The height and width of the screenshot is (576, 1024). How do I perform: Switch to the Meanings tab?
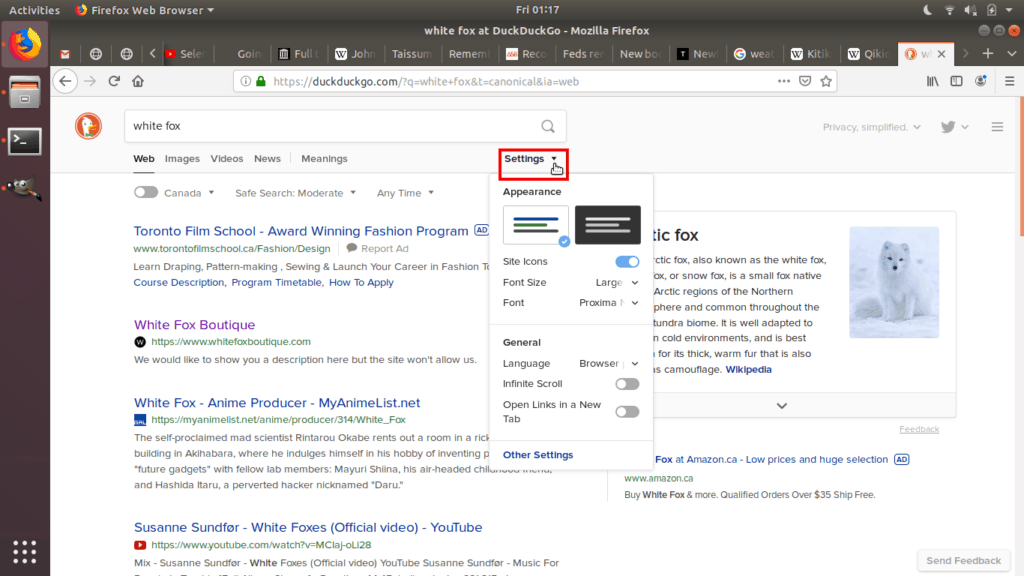(x=324, y=159)
